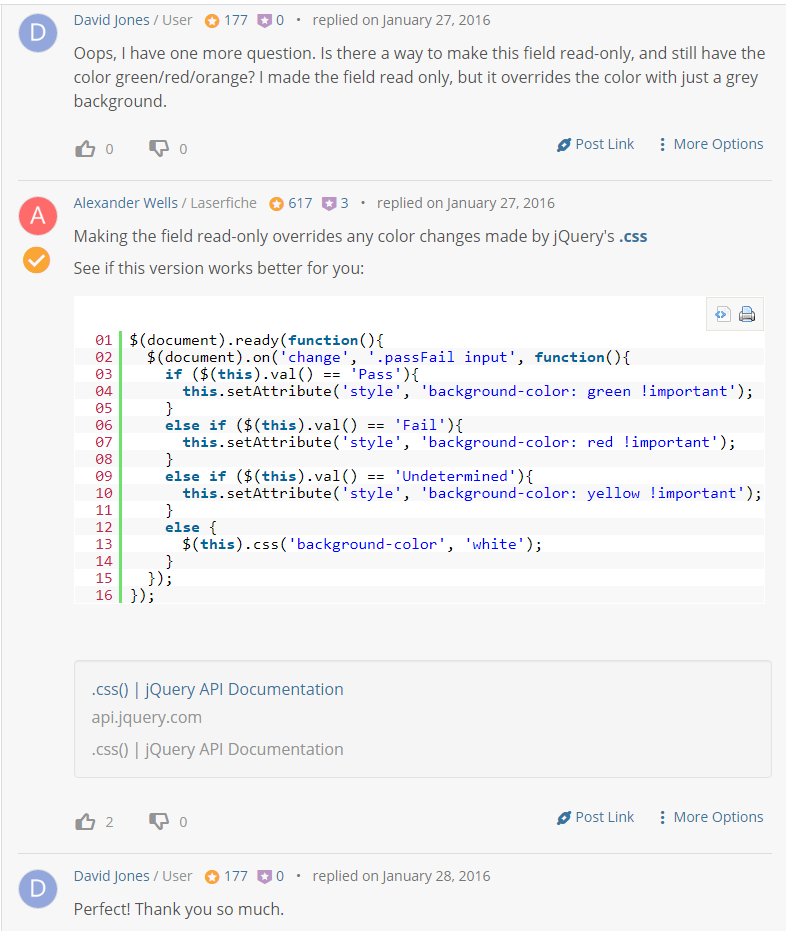Click the purple badge showing 3 for Alexander
Screen dimensions: 786x931
click(335, 203)
